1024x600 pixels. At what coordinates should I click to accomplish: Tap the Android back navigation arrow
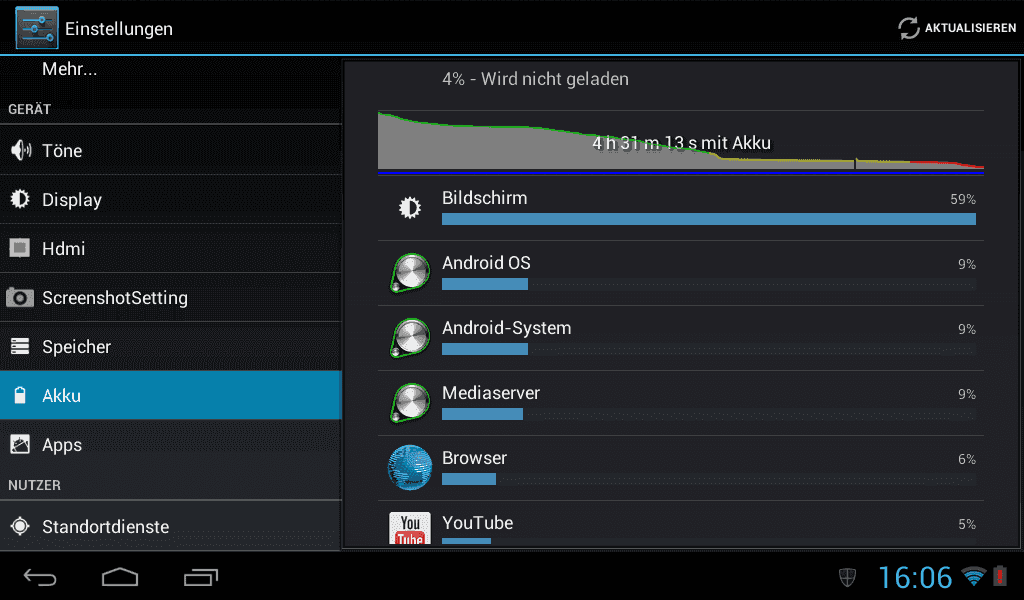[40, 577]
